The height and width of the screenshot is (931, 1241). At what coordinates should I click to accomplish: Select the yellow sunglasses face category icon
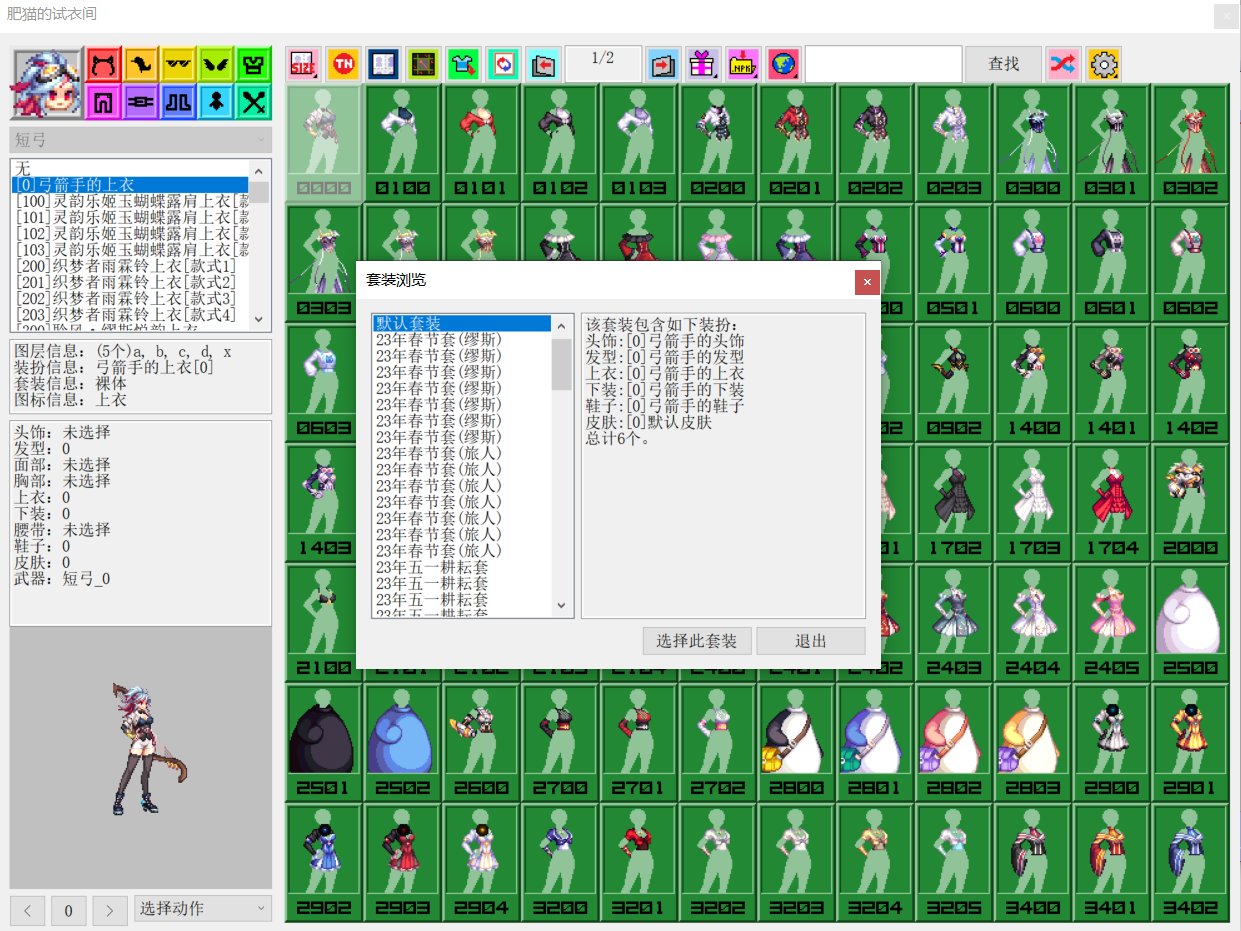pos(179,65)
